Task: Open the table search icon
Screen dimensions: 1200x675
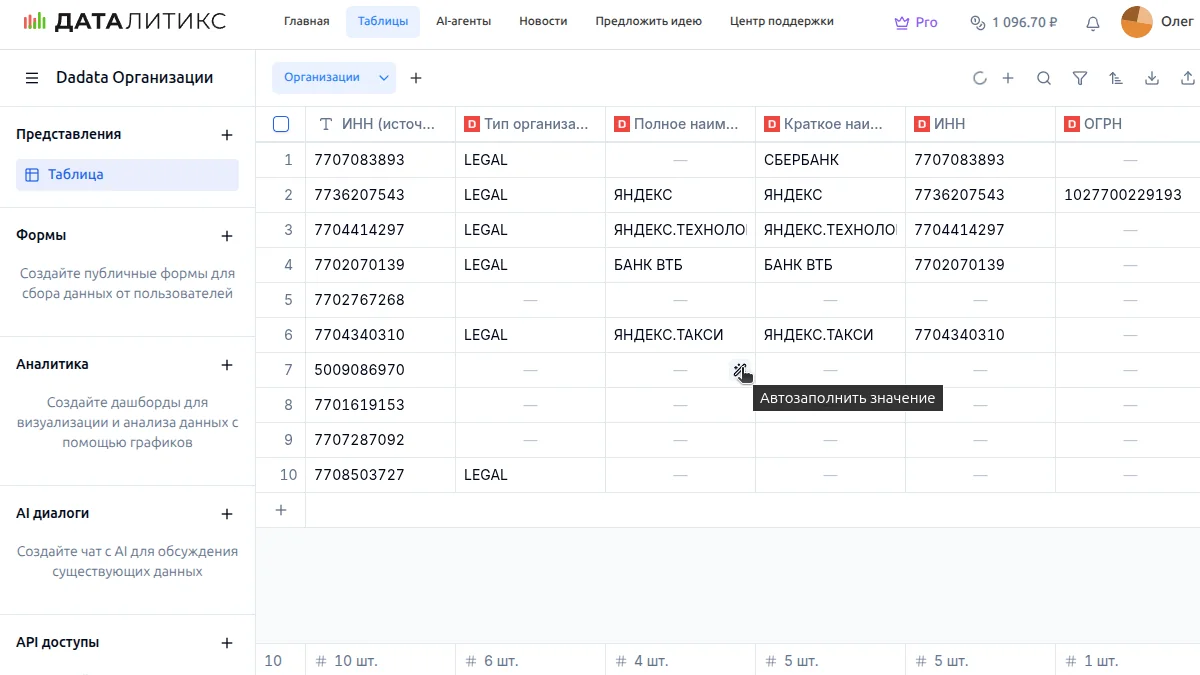Action: tap(1043, 78)
